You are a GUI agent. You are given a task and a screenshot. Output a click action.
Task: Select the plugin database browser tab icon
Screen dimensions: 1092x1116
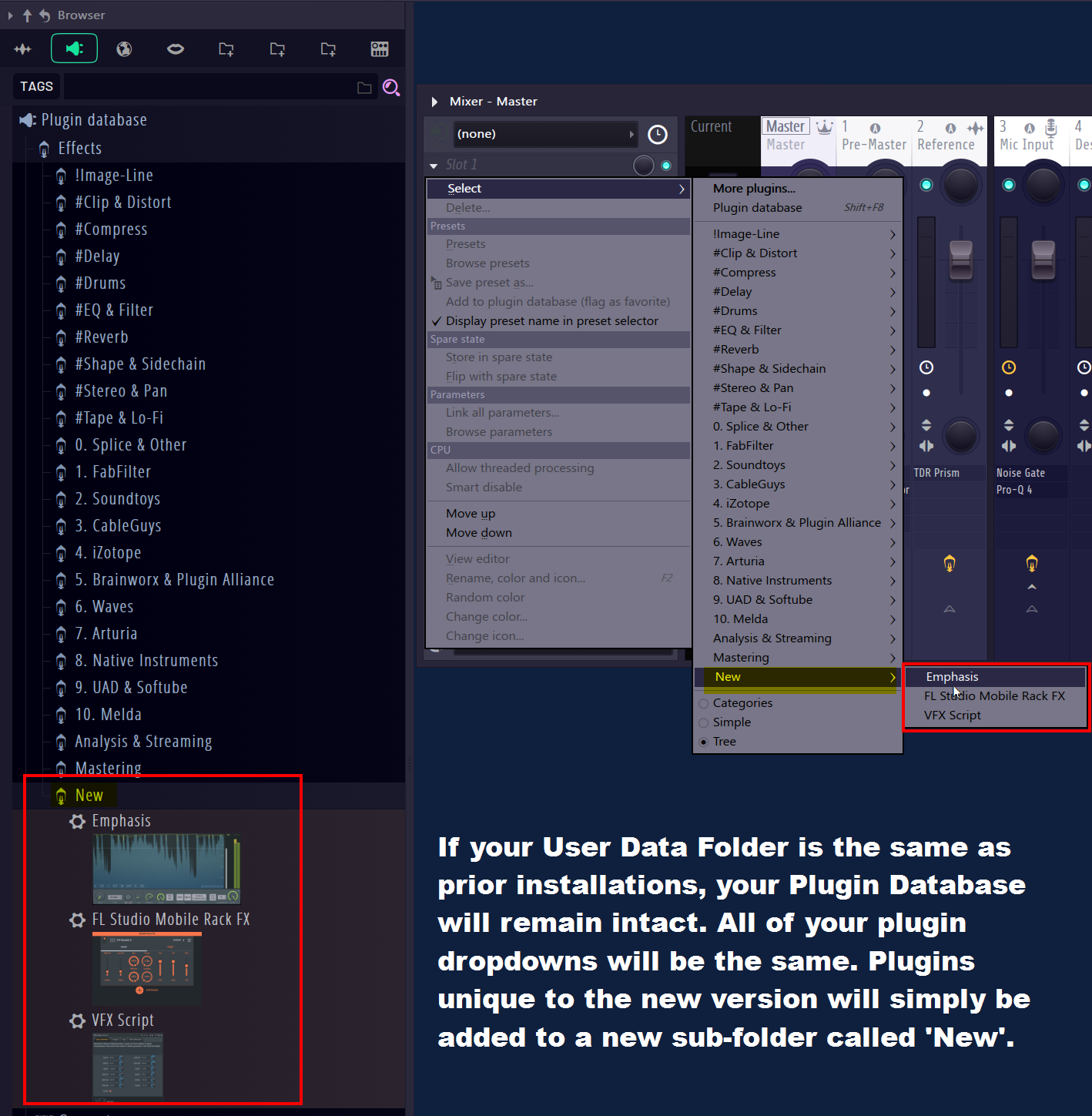[x=74, y=49]
